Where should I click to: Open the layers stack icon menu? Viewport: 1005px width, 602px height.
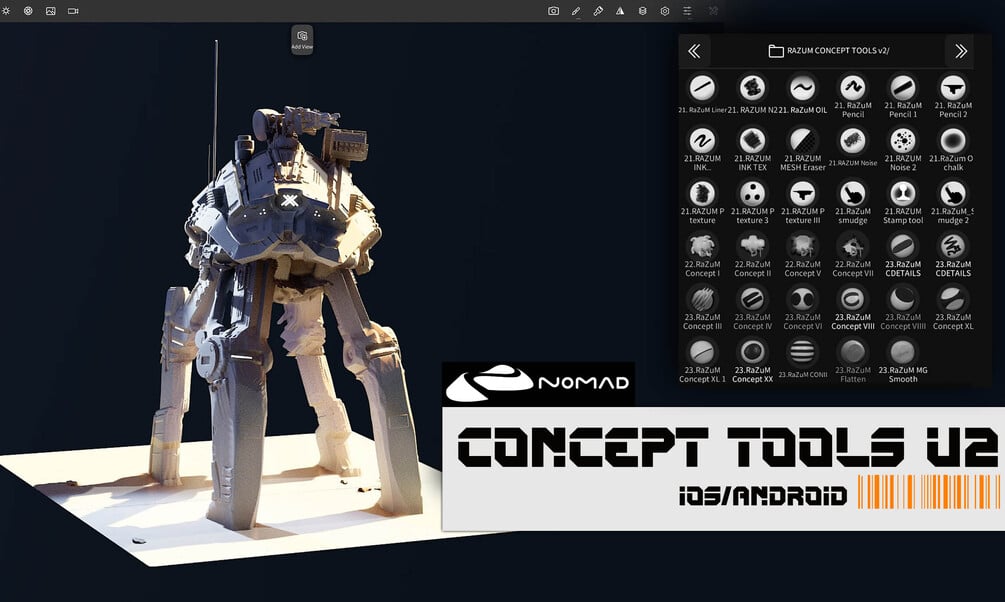642,11
